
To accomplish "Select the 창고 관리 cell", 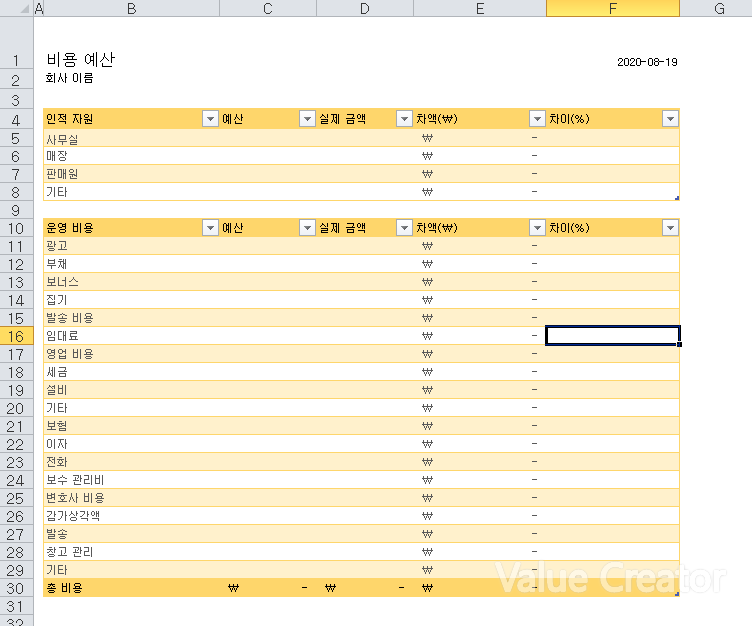I will pyautogui.click(x=131, y=552).
